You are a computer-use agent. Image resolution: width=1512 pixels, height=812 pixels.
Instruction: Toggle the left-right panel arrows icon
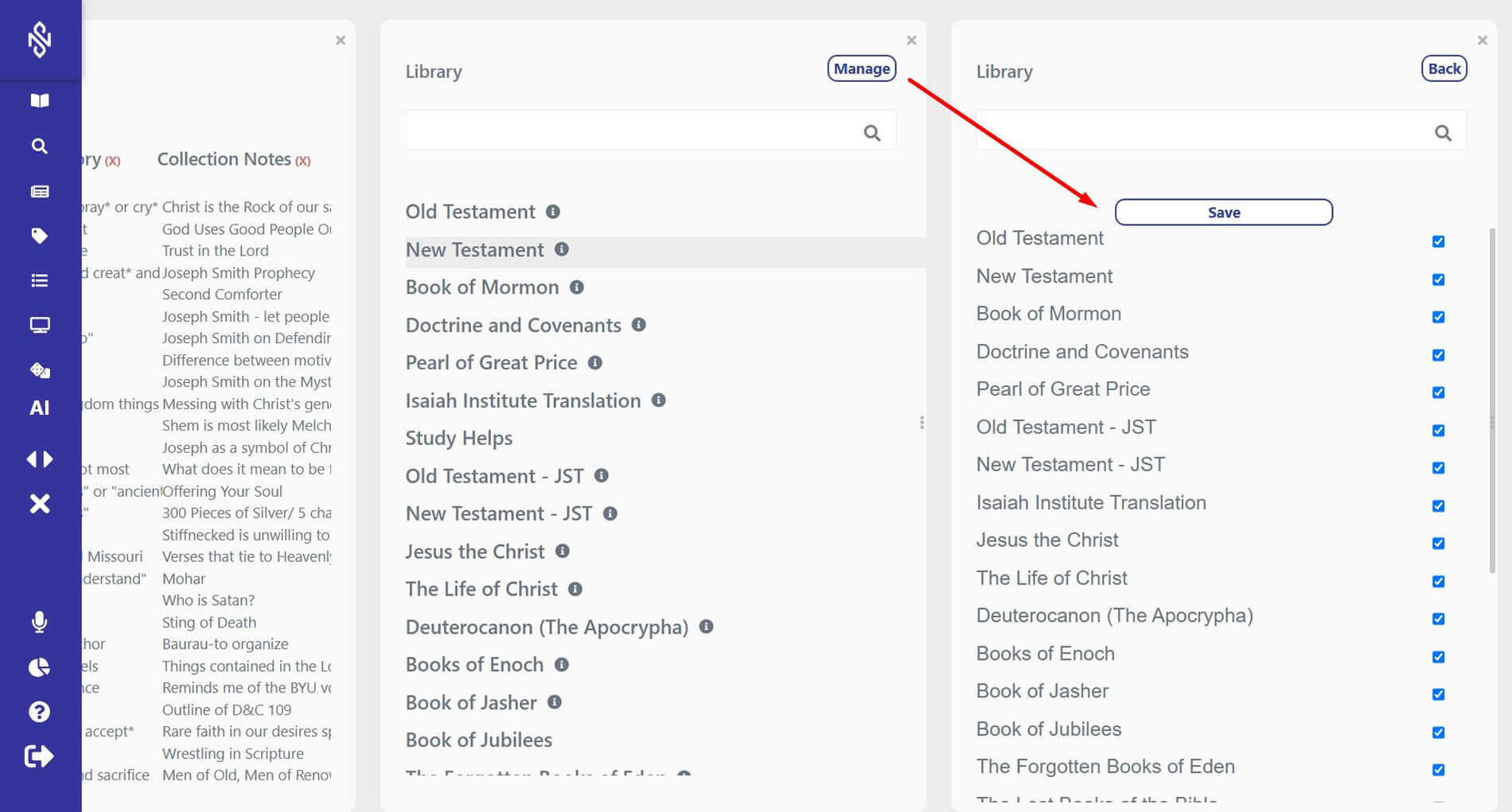click(40, 459)
